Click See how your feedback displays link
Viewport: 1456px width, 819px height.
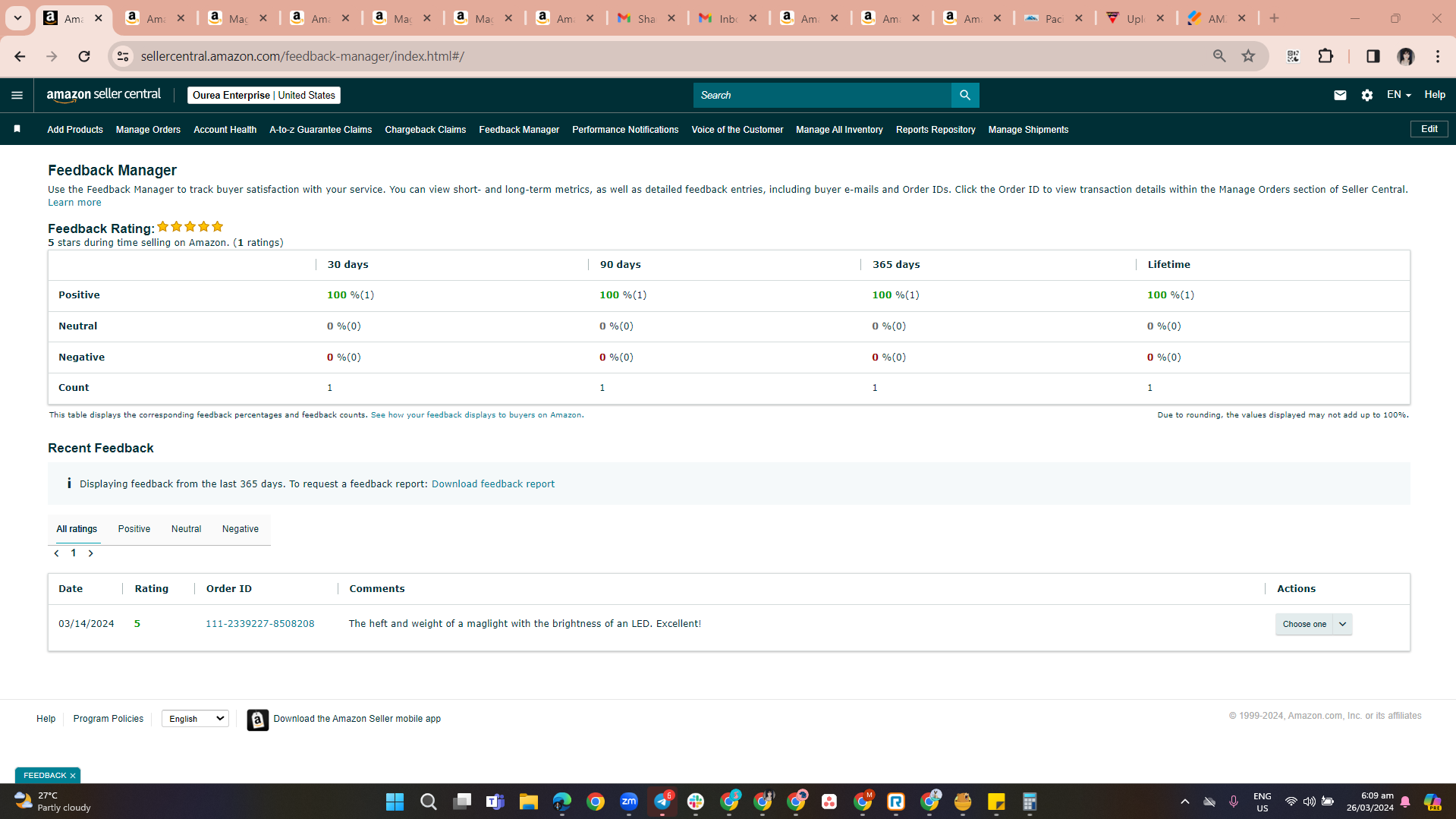point(476,415)
